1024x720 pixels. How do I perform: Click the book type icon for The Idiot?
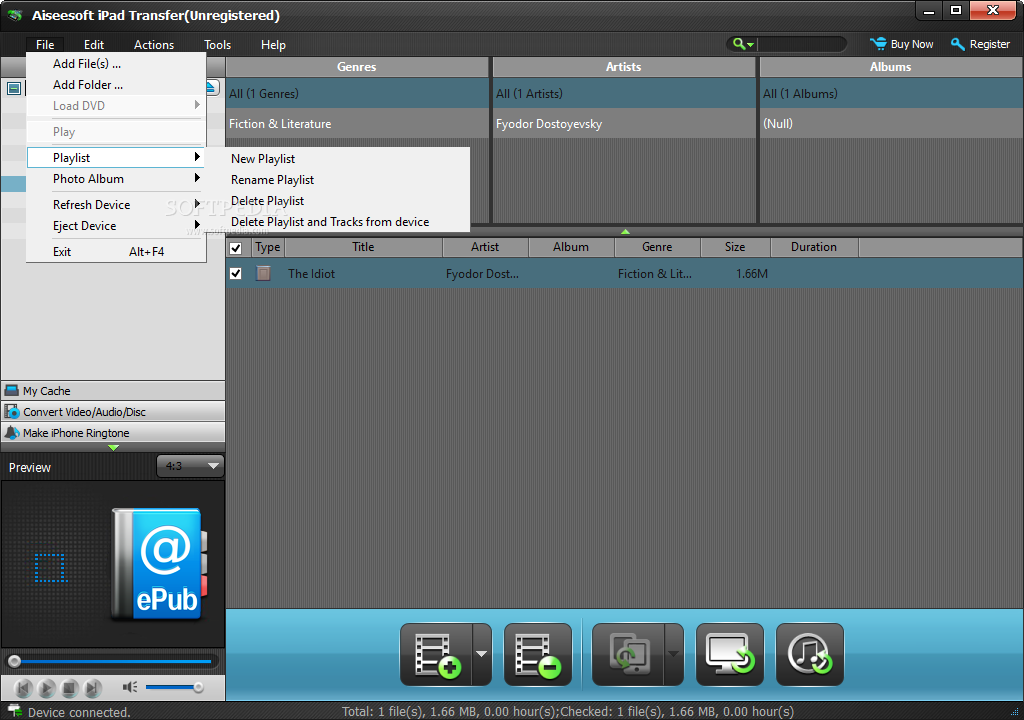coord(263,274)
